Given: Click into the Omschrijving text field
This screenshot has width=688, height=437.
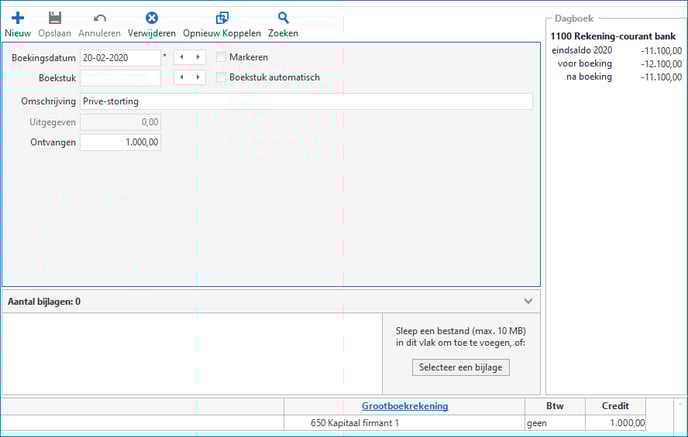Looking at the screenshot, I should pos(306,101).
